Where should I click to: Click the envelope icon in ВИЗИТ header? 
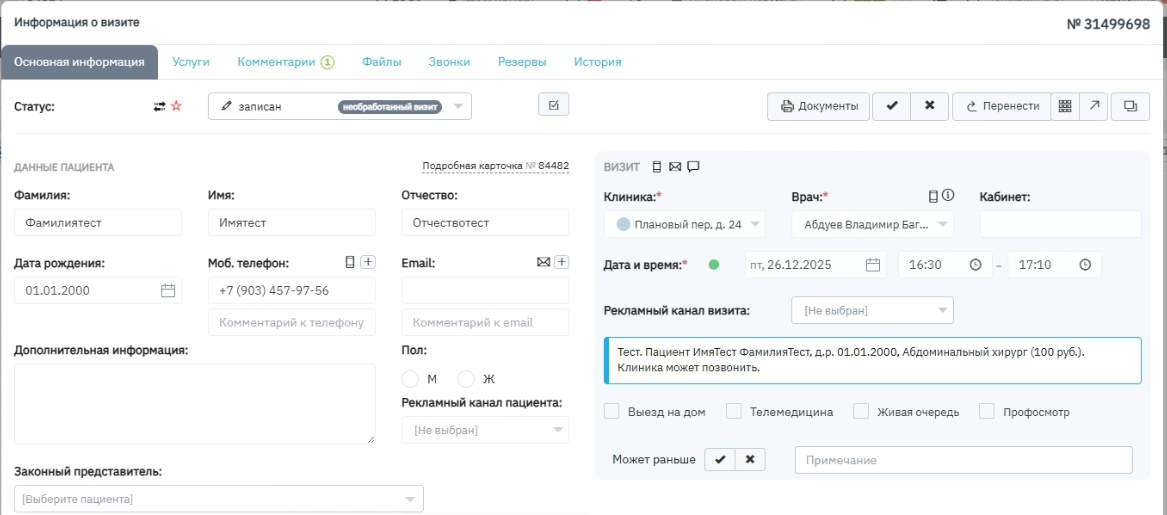click(675, 166)
